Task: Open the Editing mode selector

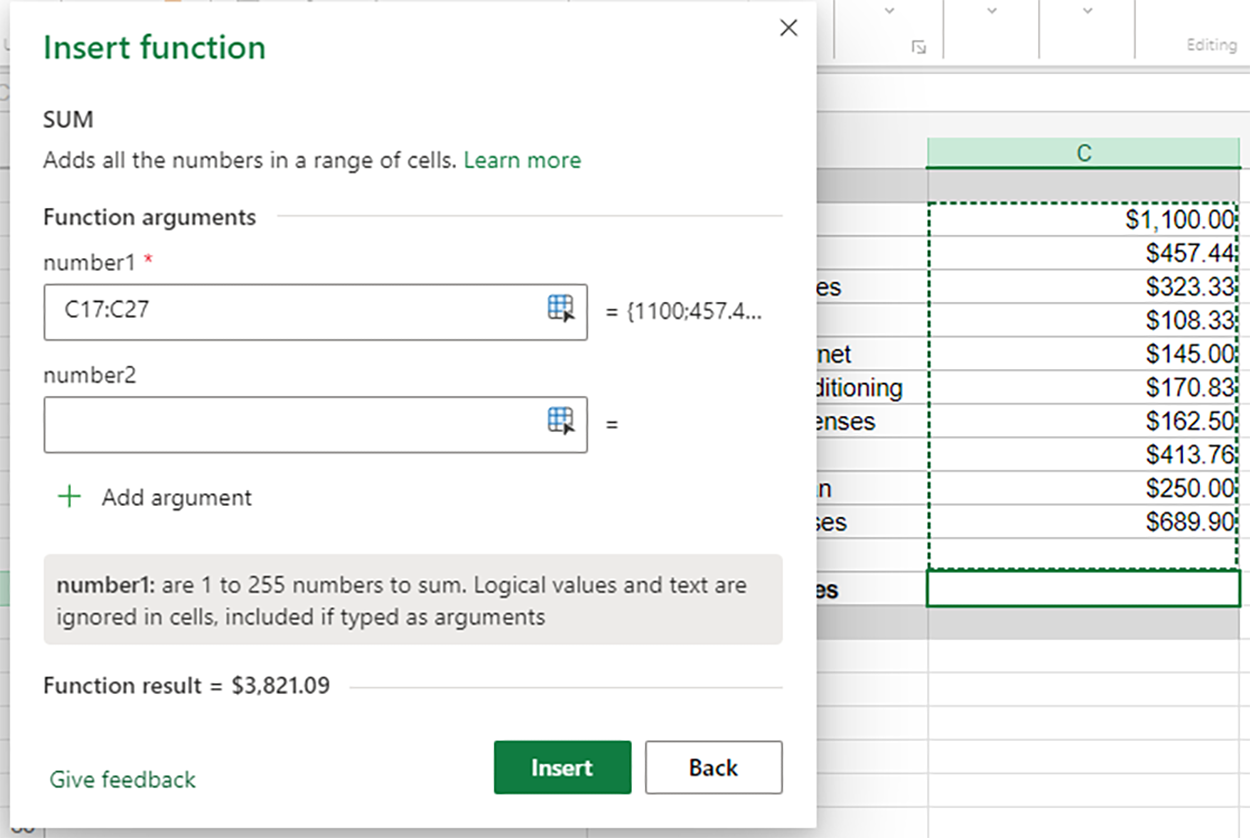Action: tap(1212, 45)
